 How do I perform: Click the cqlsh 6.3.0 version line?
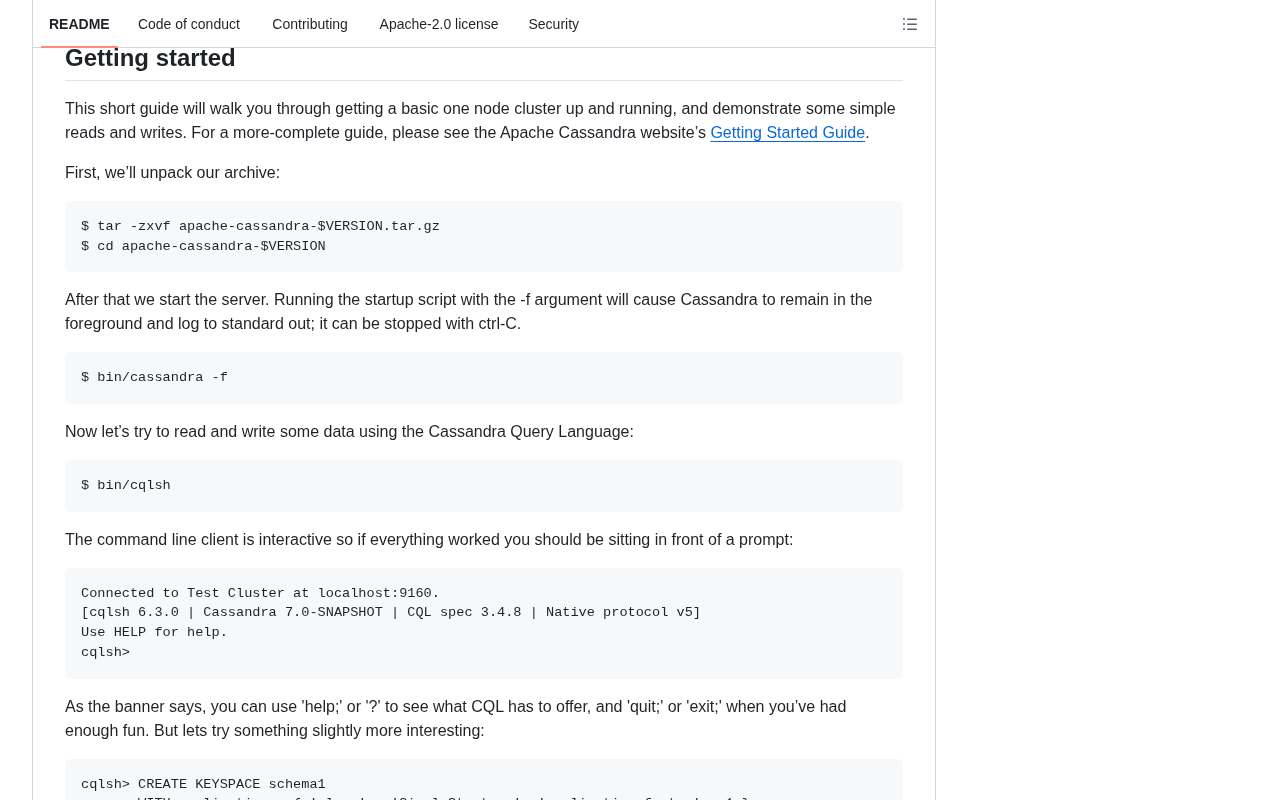click(x=391, y=613)
